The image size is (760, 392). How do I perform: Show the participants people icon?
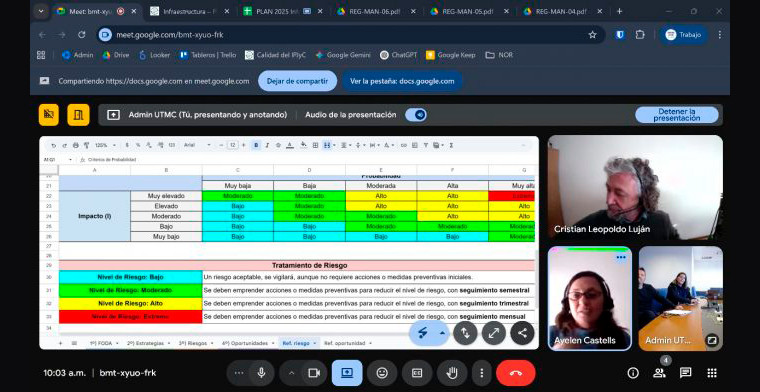(659, 373)
